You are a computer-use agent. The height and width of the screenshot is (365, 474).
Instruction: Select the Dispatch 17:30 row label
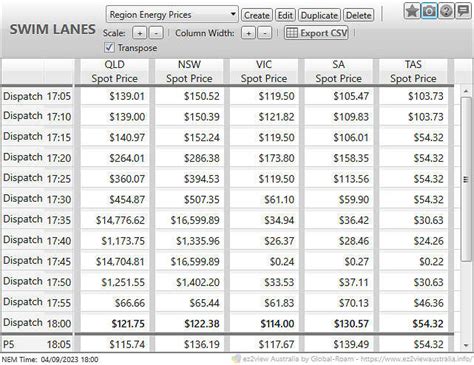point(37,199)
